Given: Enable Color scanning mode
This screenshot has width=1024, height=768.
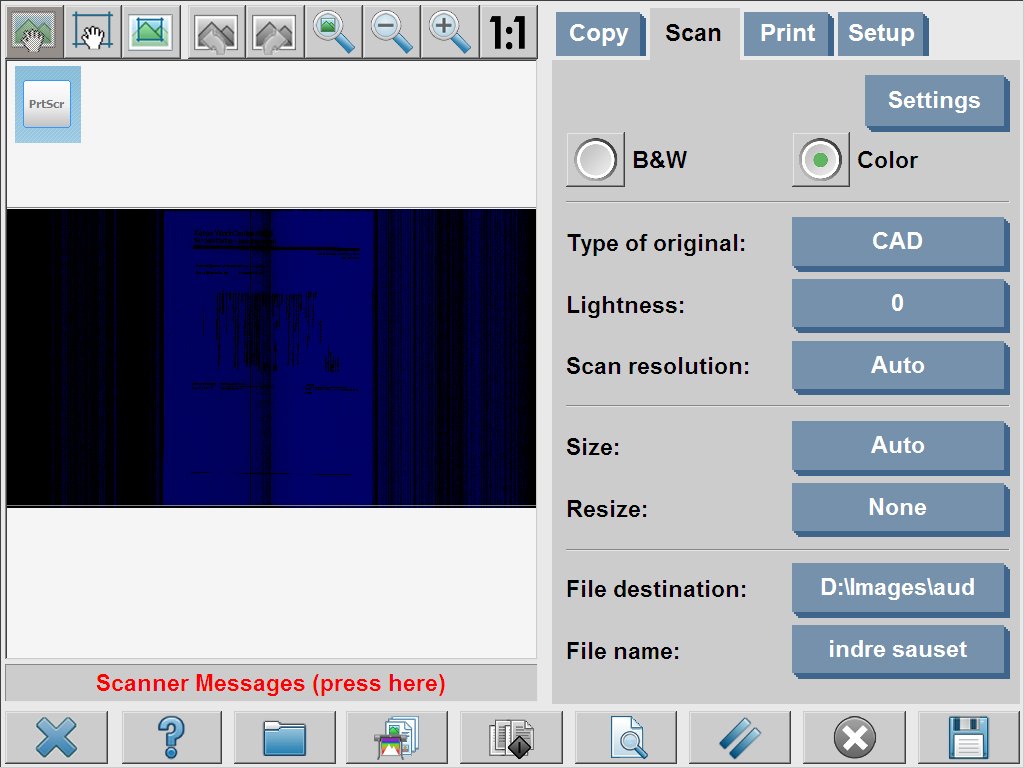Looking at the screenshot, I should tap(820, 159).
